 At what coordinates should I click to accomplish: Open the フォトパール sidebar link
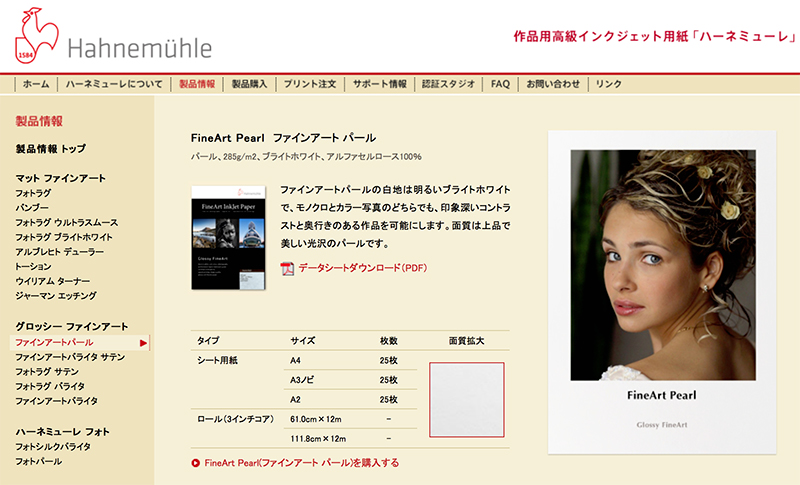click(38, 462)
